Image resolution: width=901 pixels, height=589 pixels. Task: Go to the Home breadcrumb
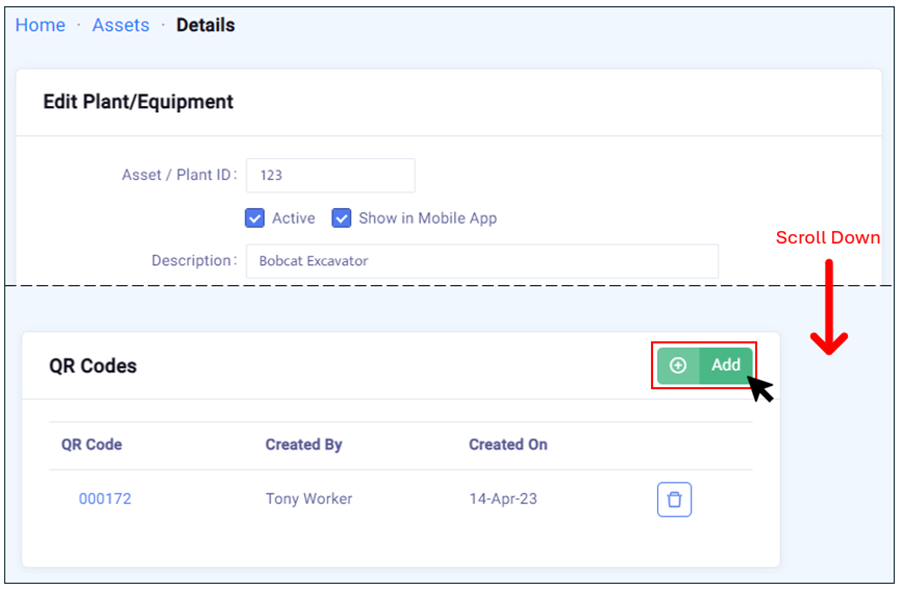pyautogui.click(x=40, y=25)
